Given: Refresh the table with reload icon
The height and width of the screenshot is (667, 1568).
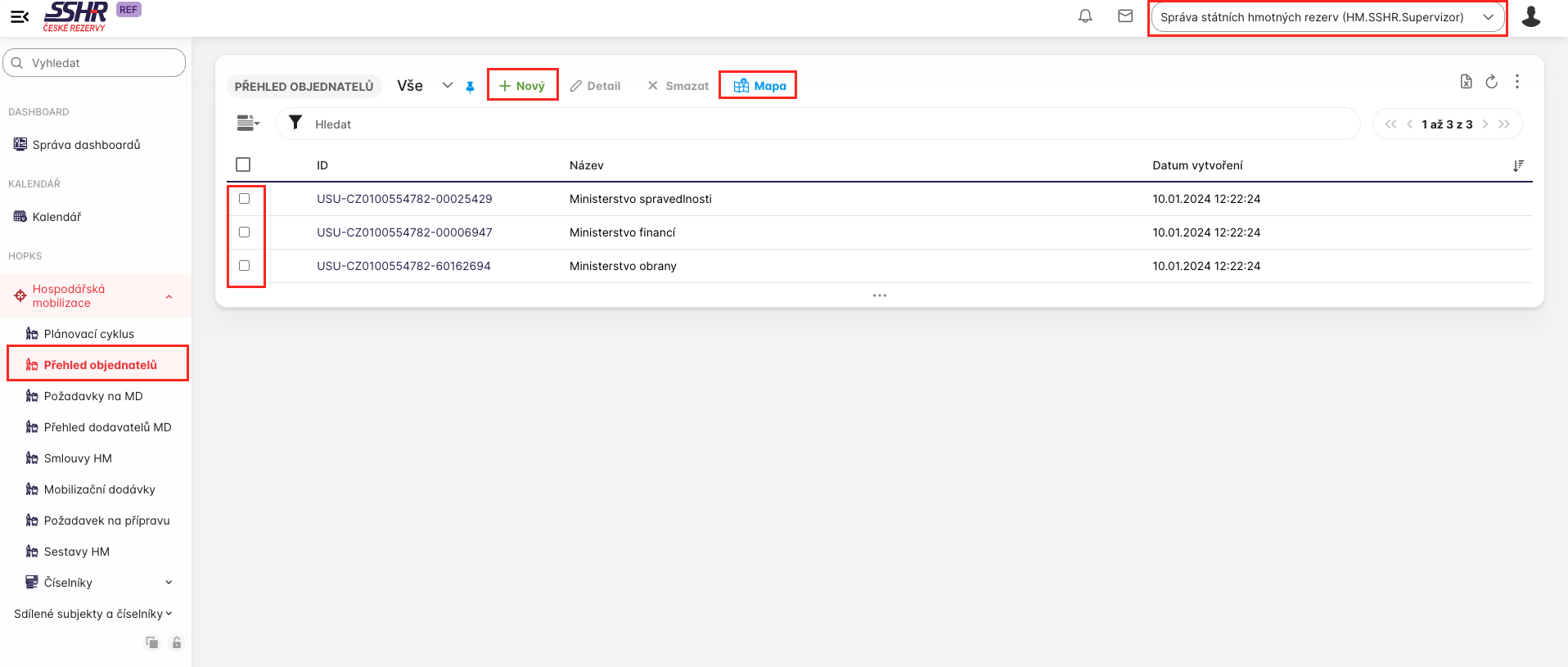Looking at the screenshot, I should [1491, 82].
